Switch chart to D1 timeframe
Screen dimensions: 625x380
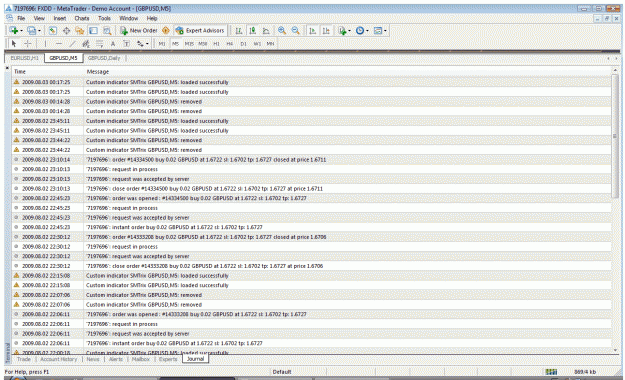[244, 44]
